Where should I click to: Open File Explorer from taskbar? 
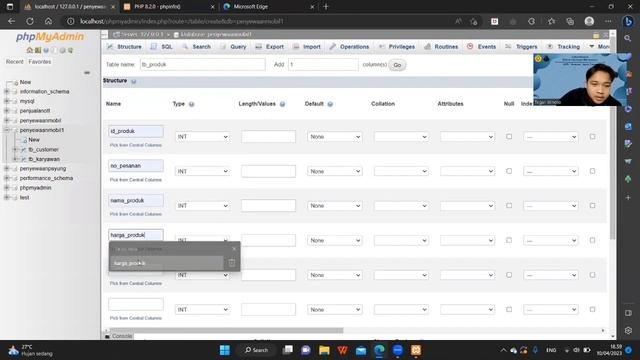coord(324,350)
